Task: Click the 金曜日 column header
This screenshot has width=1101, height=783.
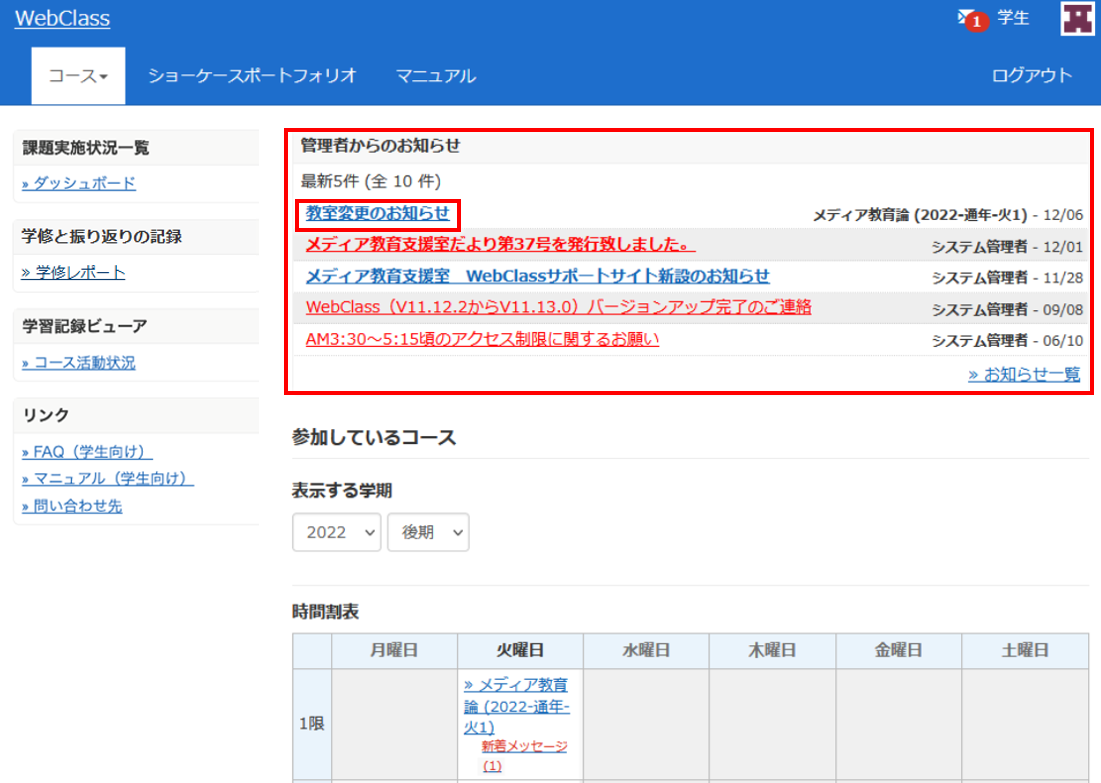Action: tap(899, 650)
